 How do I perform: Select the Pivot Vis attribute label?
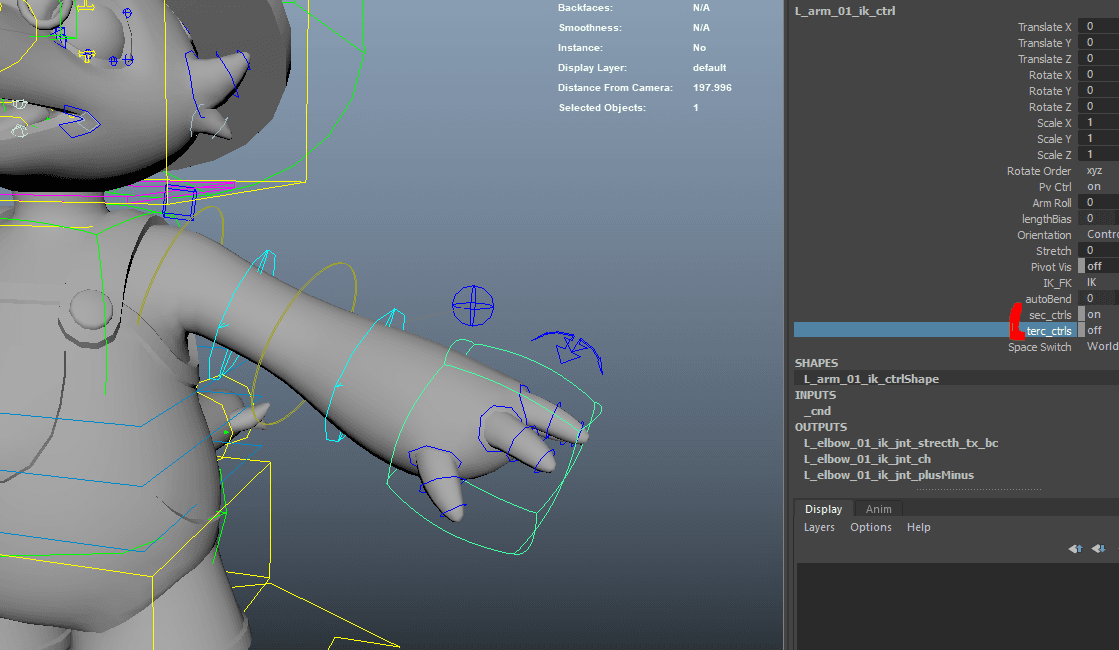pyautogui.click(x=1050, y=267)
